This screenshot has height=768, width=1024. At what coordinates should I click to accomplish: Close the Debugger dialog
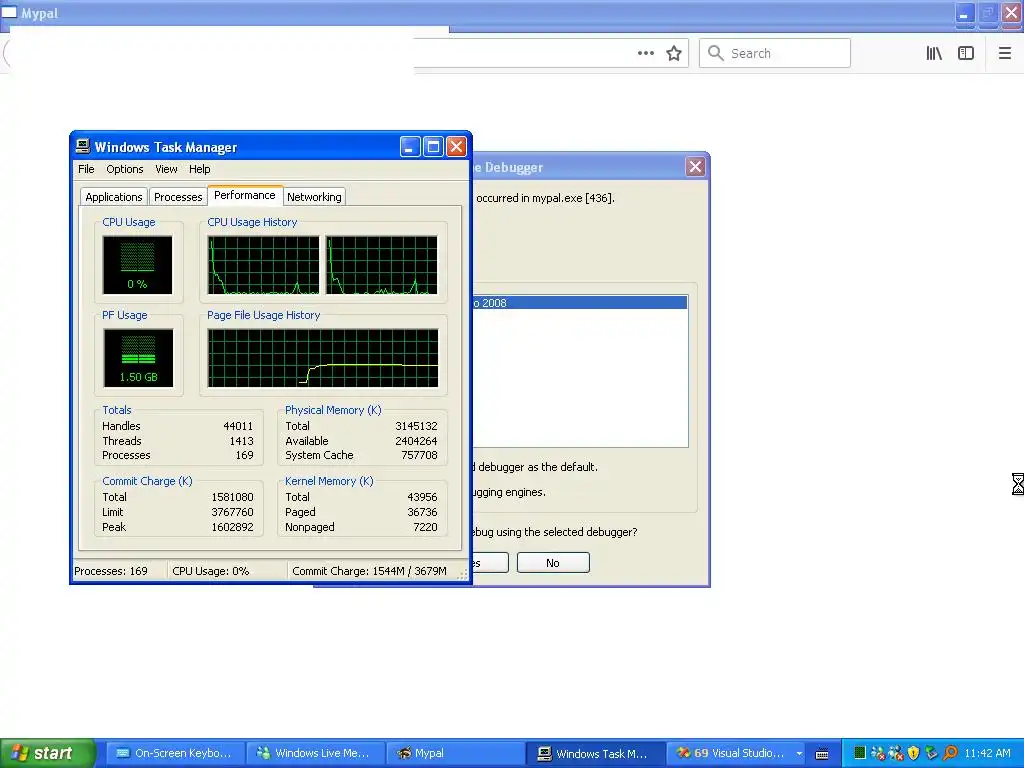[696, 167]
